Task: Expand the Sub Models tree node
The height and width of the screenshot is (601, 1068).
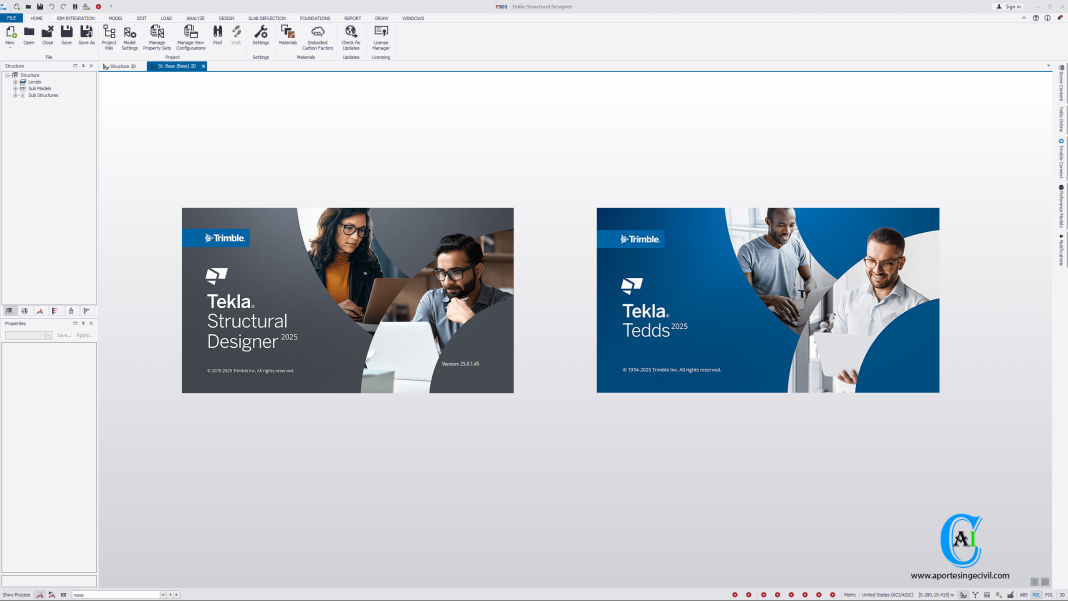Action: pos(15,89)
